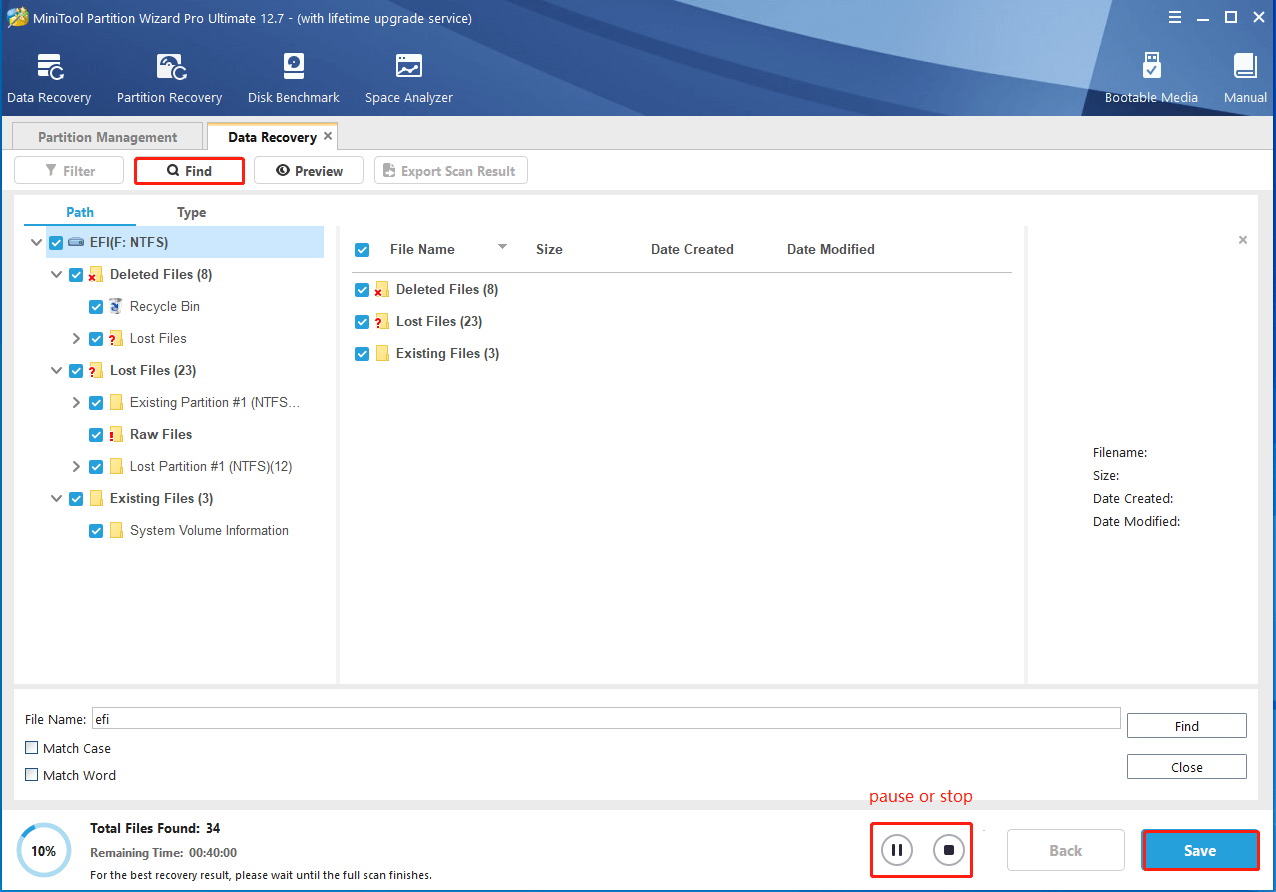The width and height of the screenshot is (1276, 892).
Task: Sort by Date Modified column header
Action: 831,249
